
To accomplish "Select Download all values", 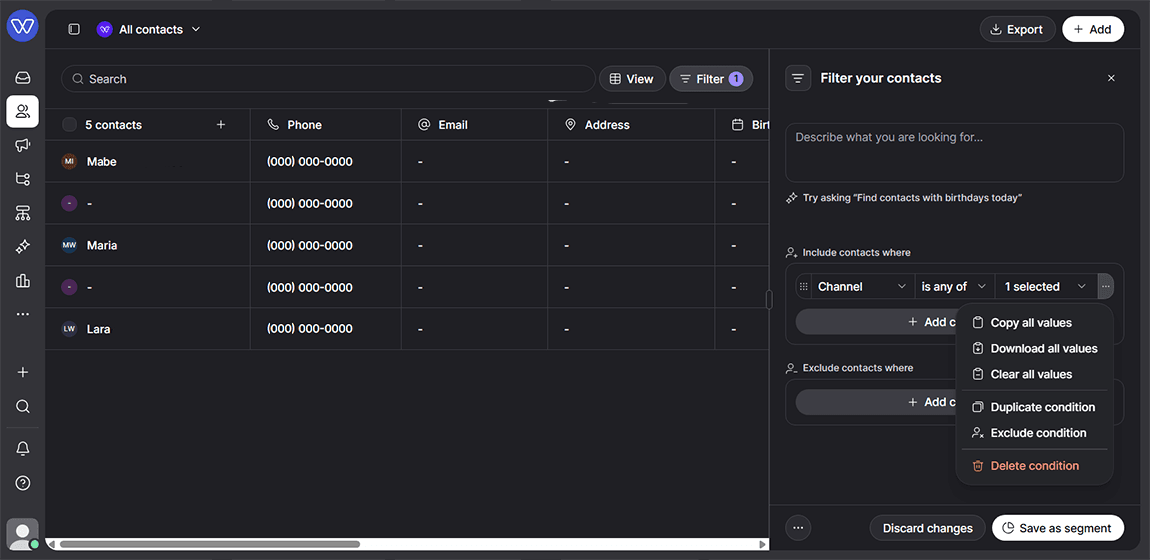I will click(1034, 348).
